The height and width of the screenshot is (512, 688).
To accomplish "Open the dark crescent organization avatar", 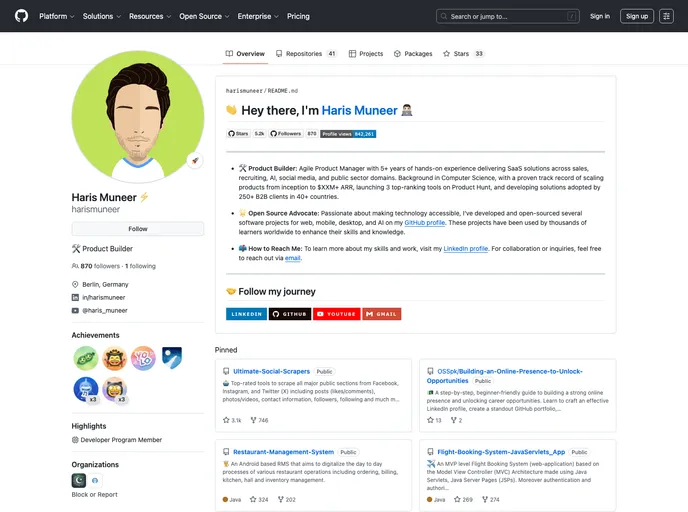I will 80,480.
